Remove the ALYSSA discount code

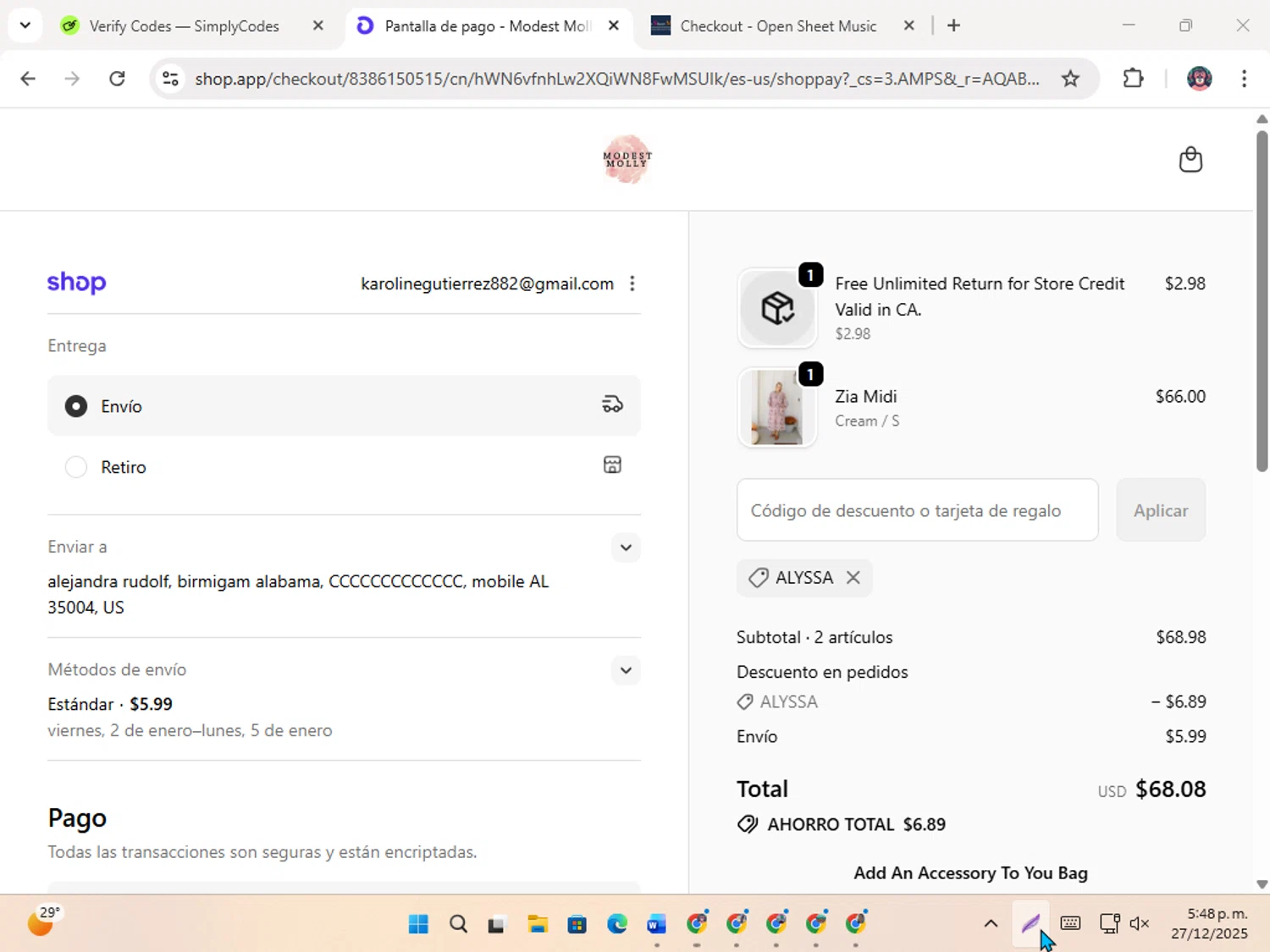[x=853, y=577]
